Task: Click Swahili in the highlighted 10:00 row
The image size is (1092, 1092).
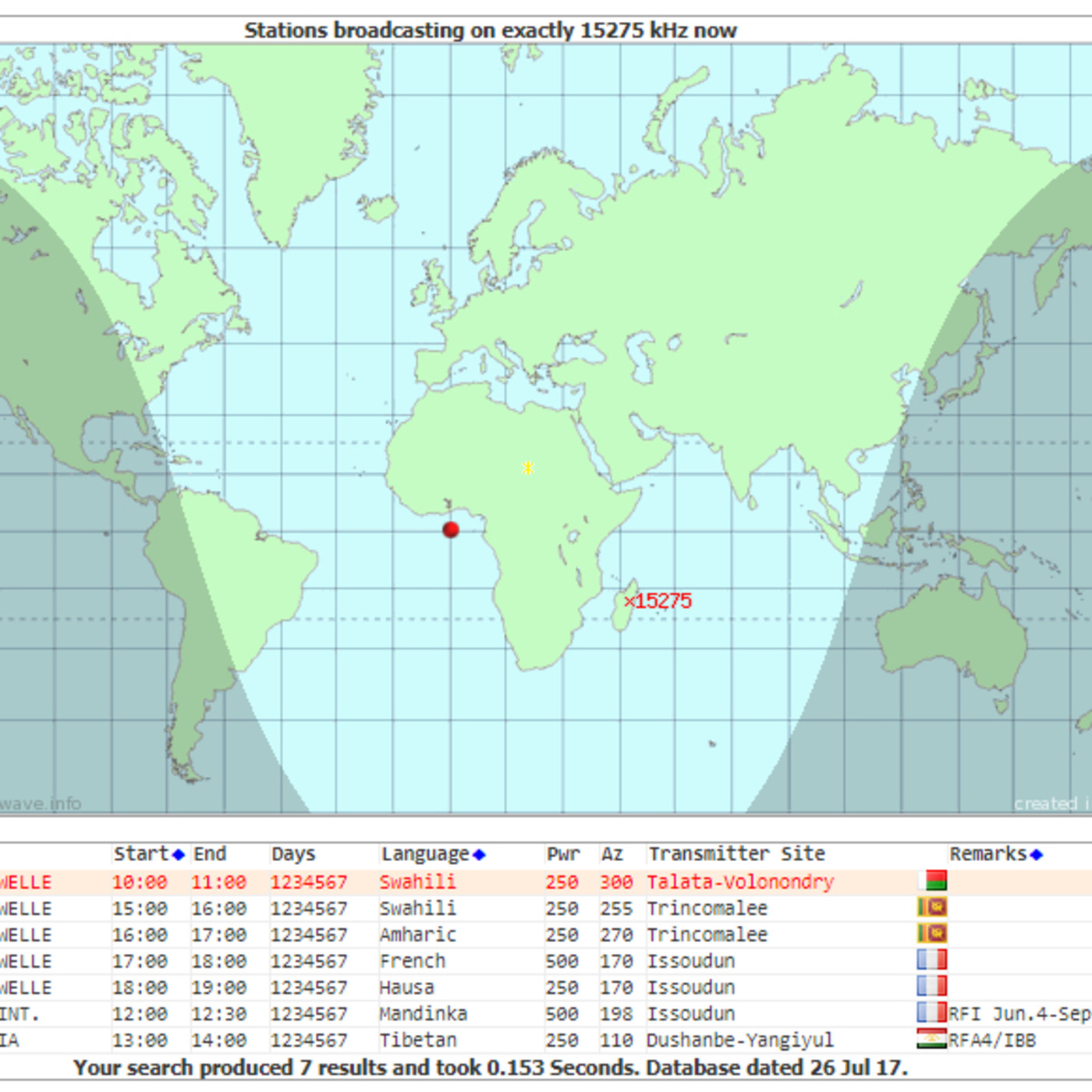Action: point(417,882)
